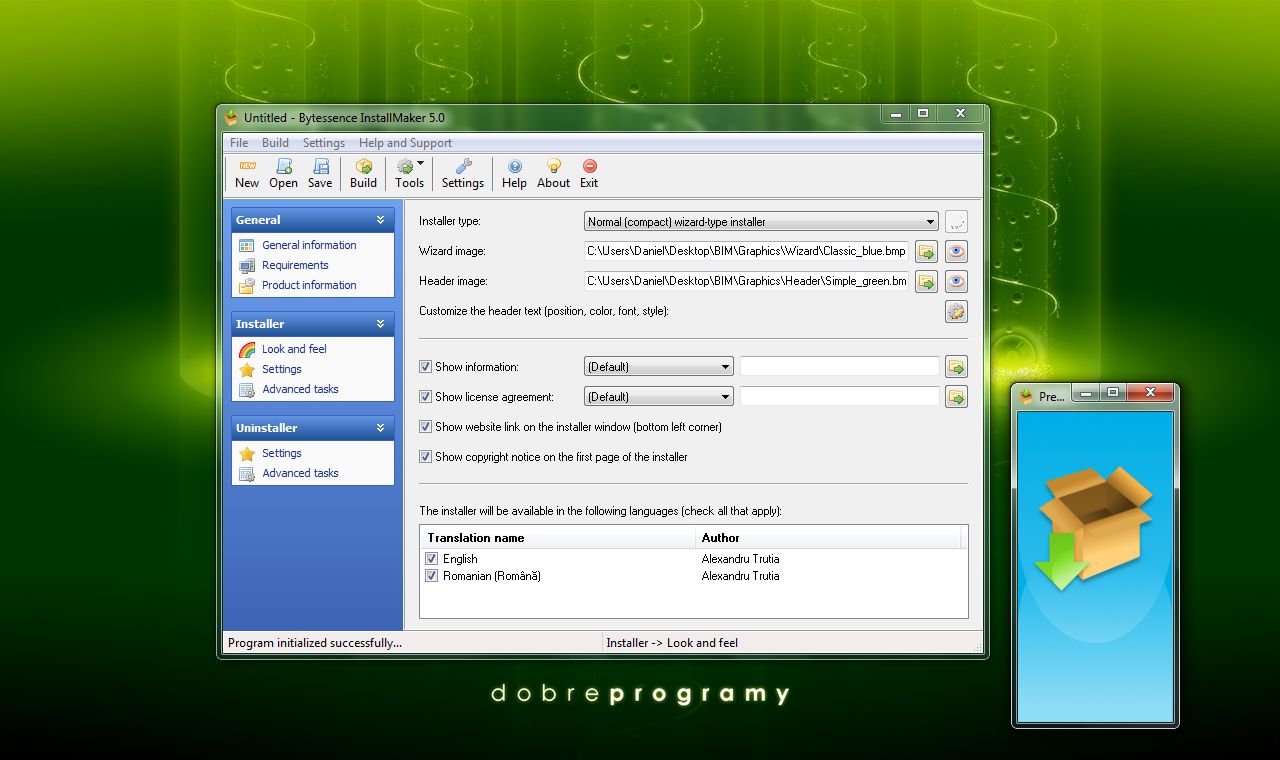Collapse the General sidebar section
This screenshot has height=760, width=1280.
point(380,220)
